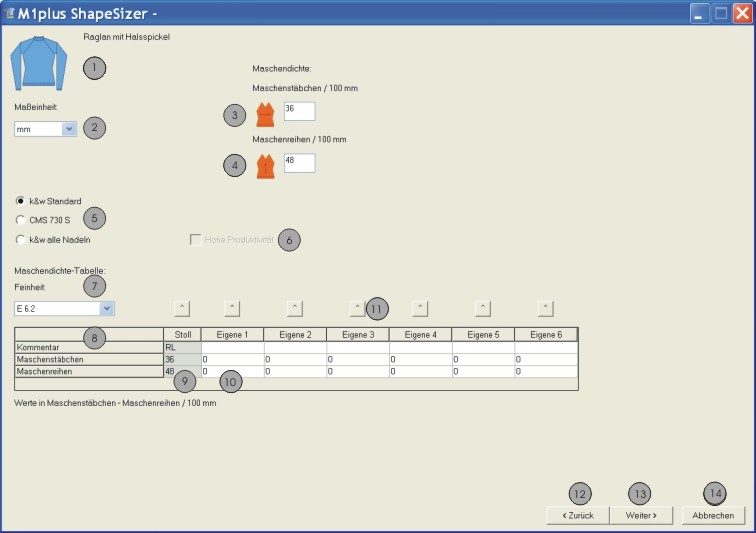Click the orange Maschenstäbchen stitch icon
Viewport: 756px width, 533px height.
(x=265, y=113)
